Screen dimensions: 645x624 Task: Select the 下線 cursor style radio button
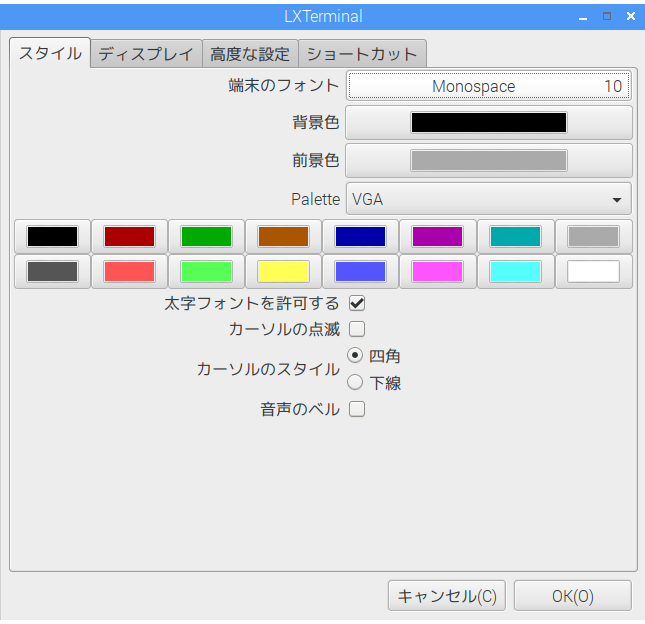coord(355,382)
